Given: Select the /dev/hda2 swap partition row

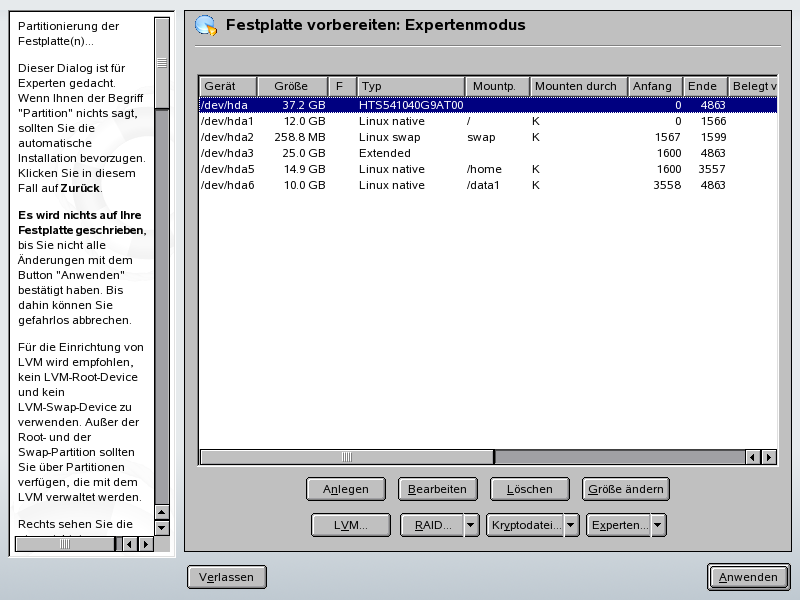Looking at the screenshot, I should click(400, 137).
